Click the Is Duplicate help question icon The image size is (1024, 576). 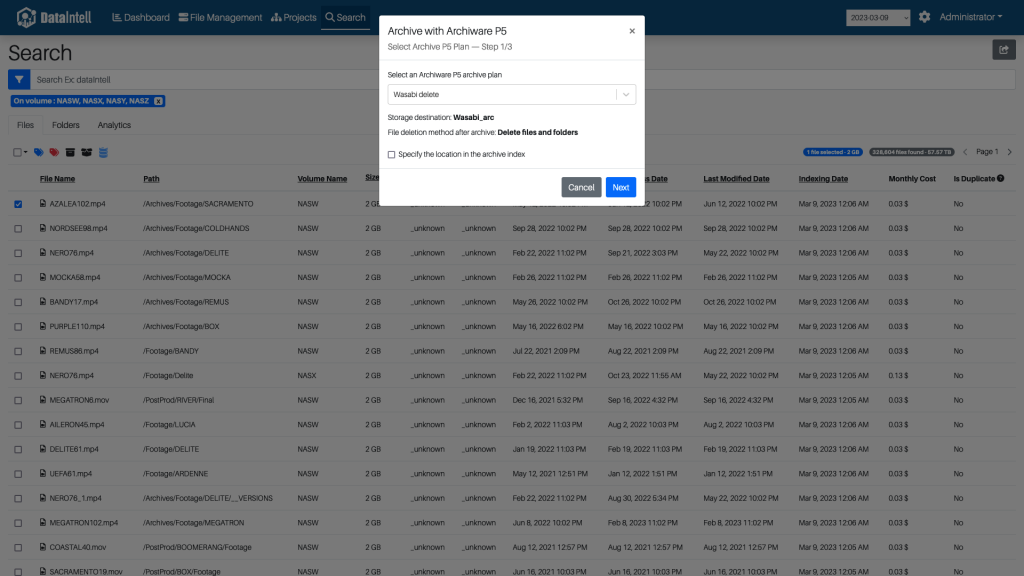(x=1000, y=178)
